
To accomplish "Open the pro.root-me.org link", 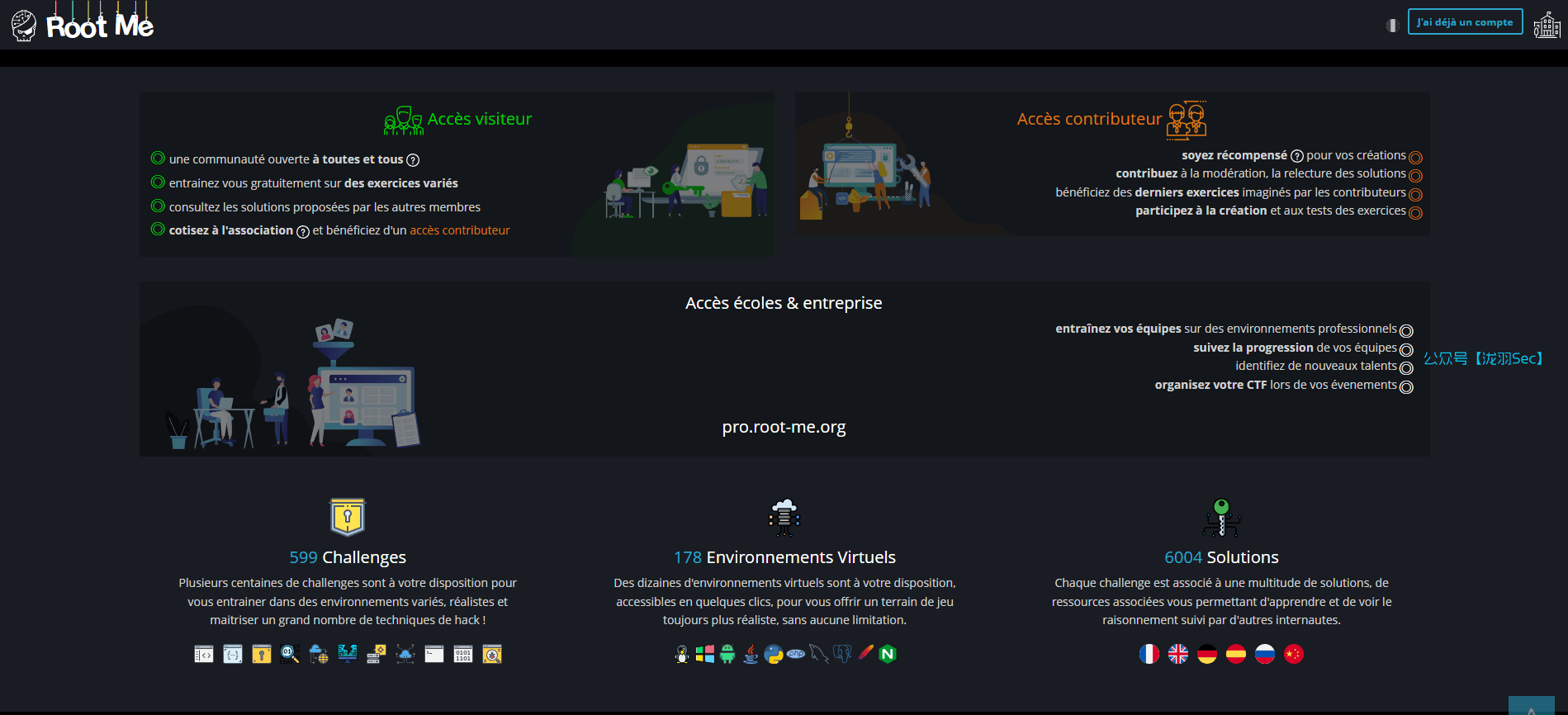I will point(784,427).
